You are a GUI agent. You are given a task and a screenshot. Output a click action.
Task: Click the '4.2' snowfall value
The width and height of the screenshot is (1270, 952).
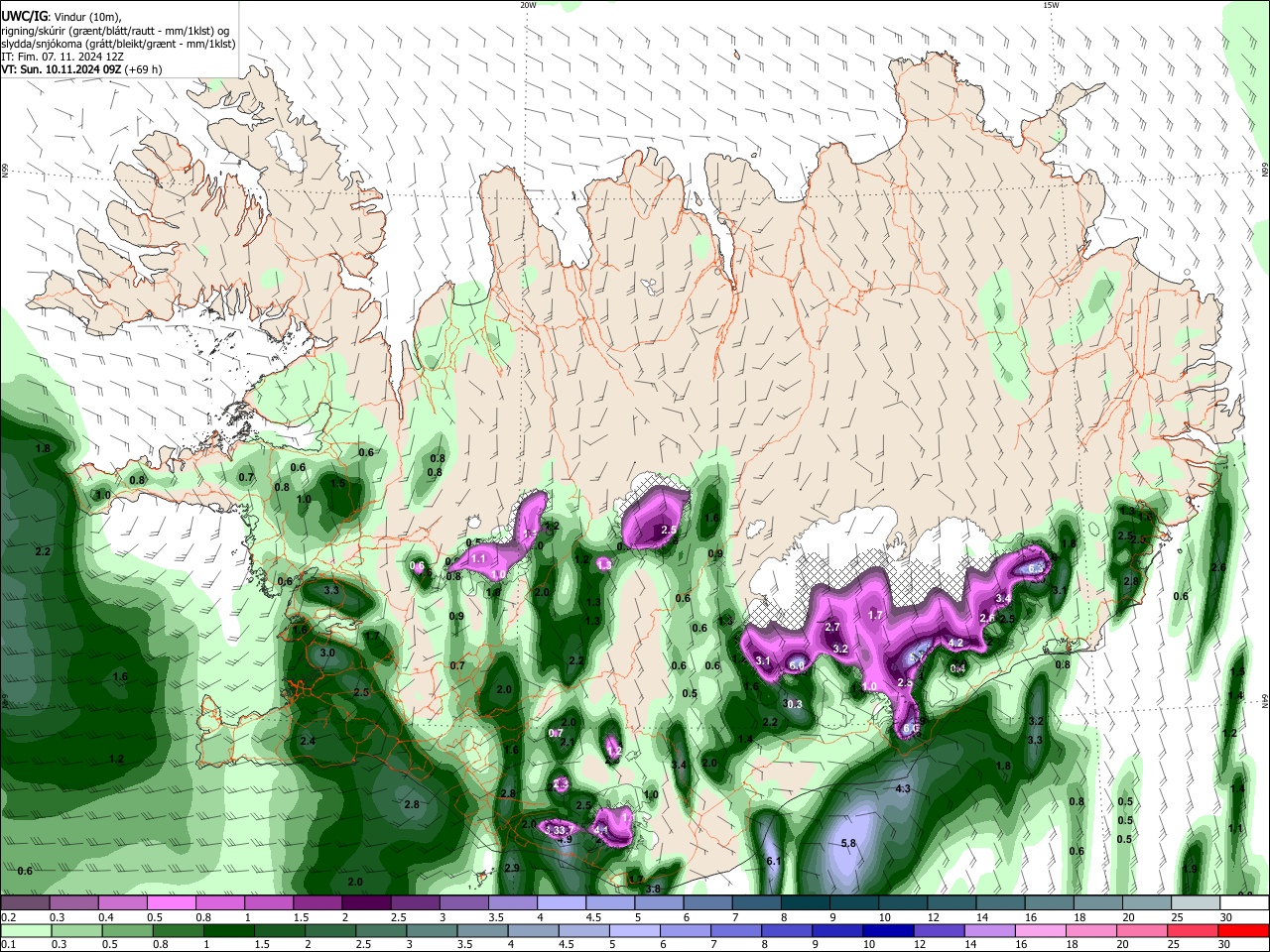(956, 643)
